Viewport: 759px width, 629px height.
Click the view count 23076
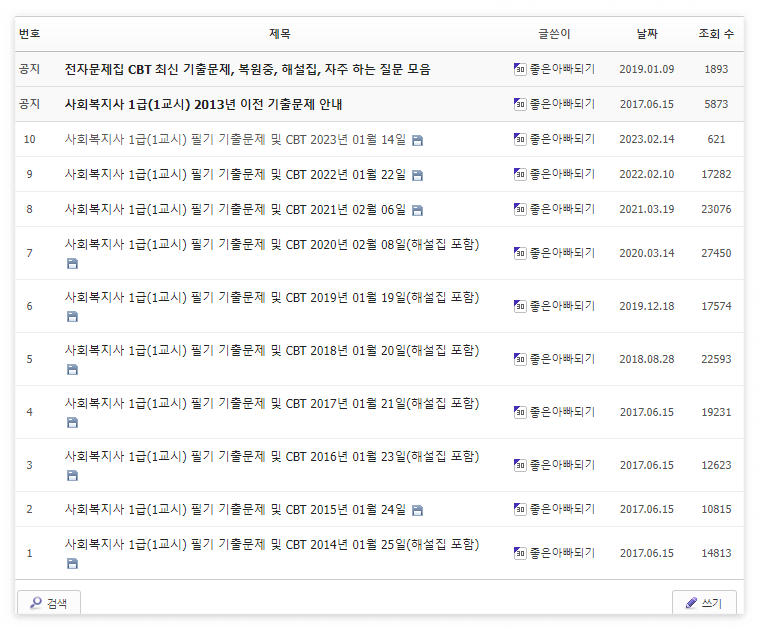pyautogui.click(x=716, y=209)
